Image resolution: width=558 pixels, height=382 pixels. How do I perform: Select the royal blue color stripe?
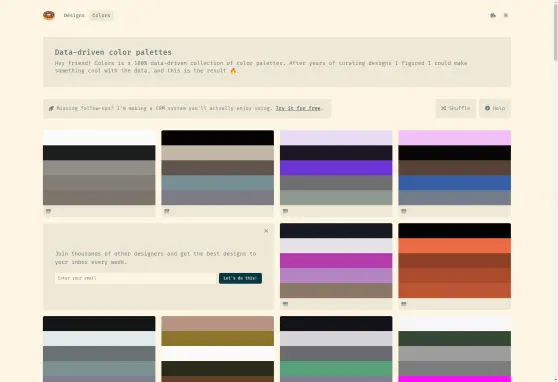point(454,183)
